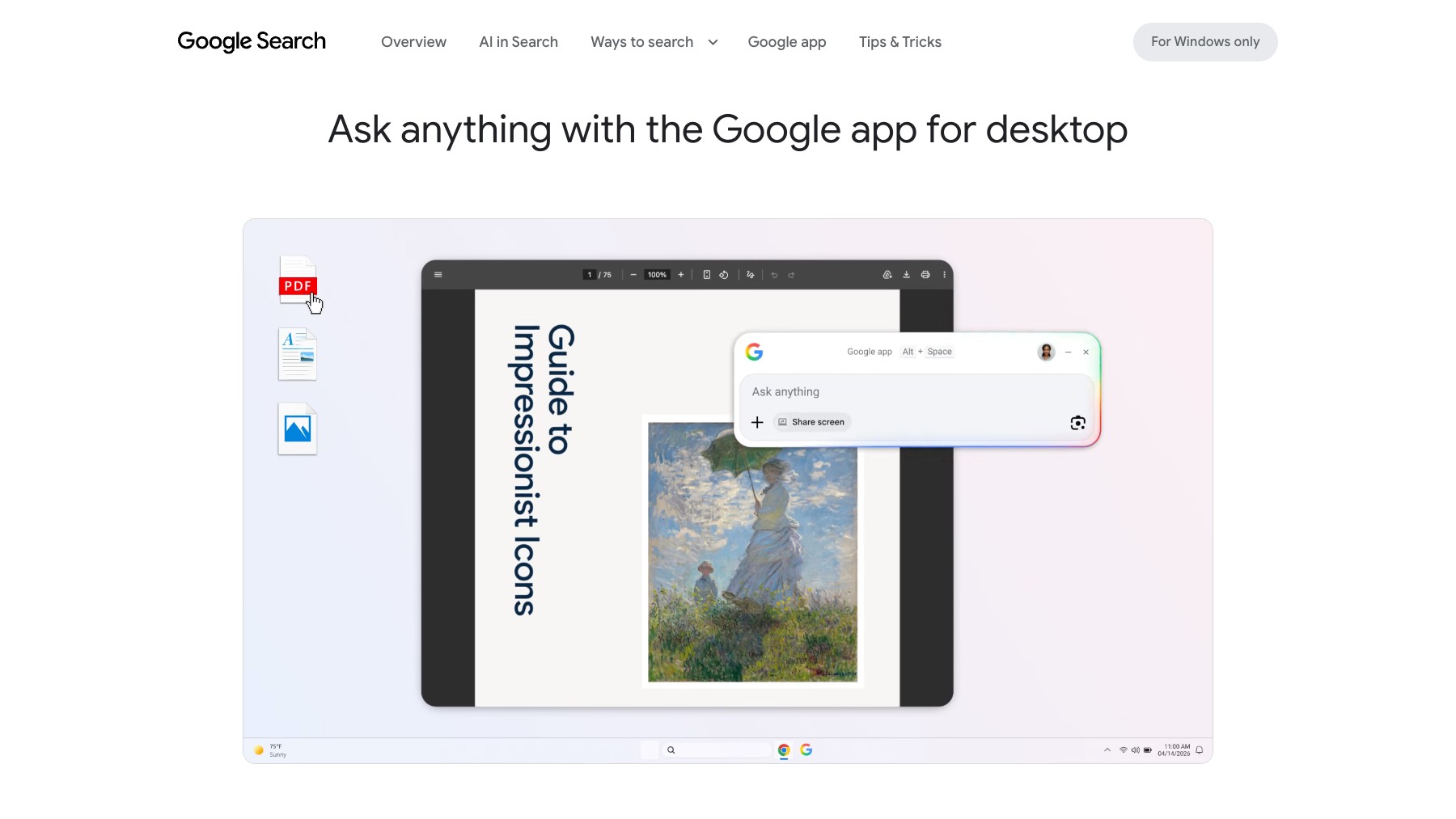Viewport: 1456px width, 819px height.
Task: Click the 100% zoom level field
Action: click(657, 275)
